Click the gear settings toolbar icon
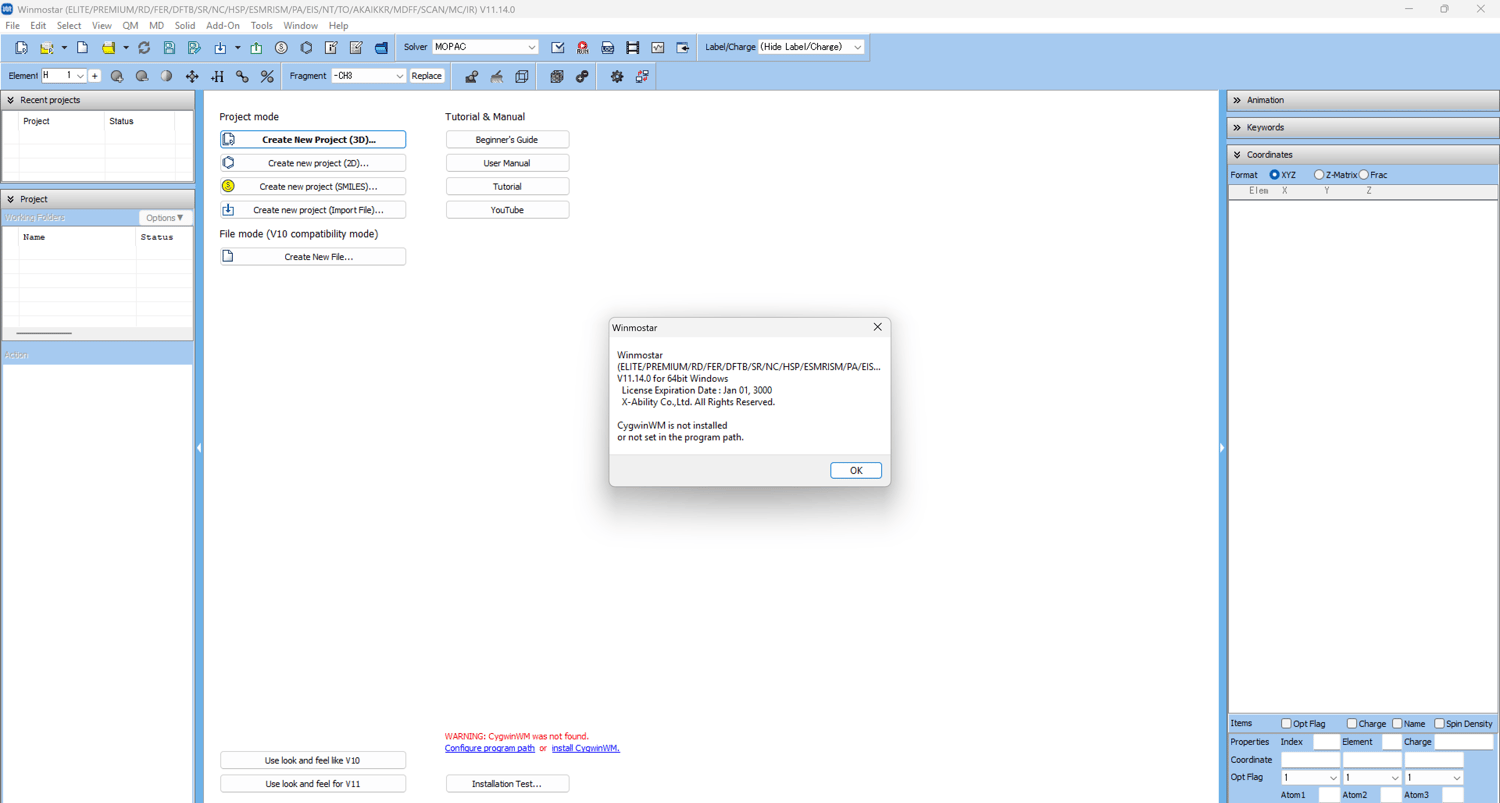 click(617, 76)
